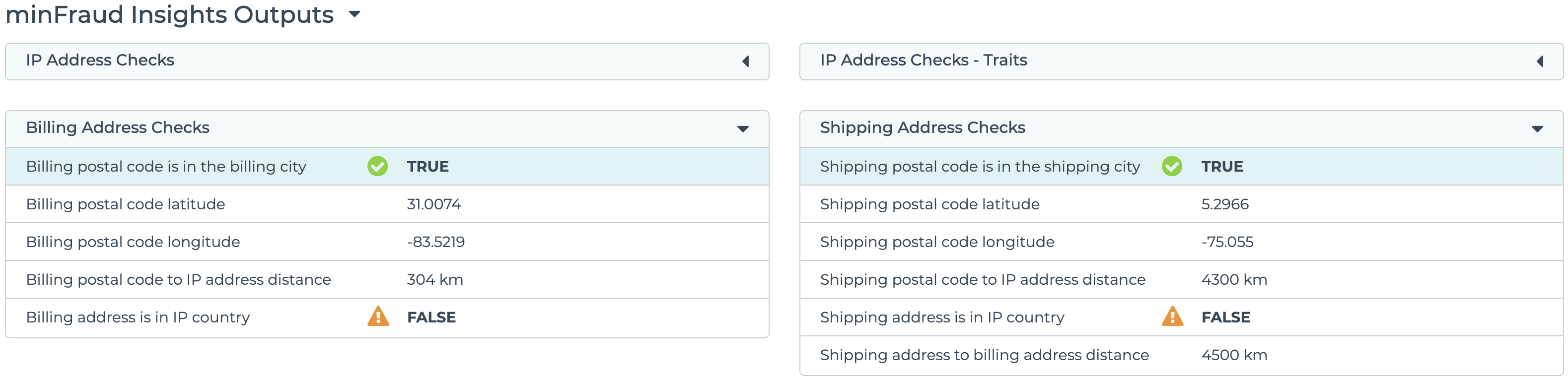This screenshot has width=1568, height=380.
Task: Click the IP Address Checks header title
Action: point(100,60)
